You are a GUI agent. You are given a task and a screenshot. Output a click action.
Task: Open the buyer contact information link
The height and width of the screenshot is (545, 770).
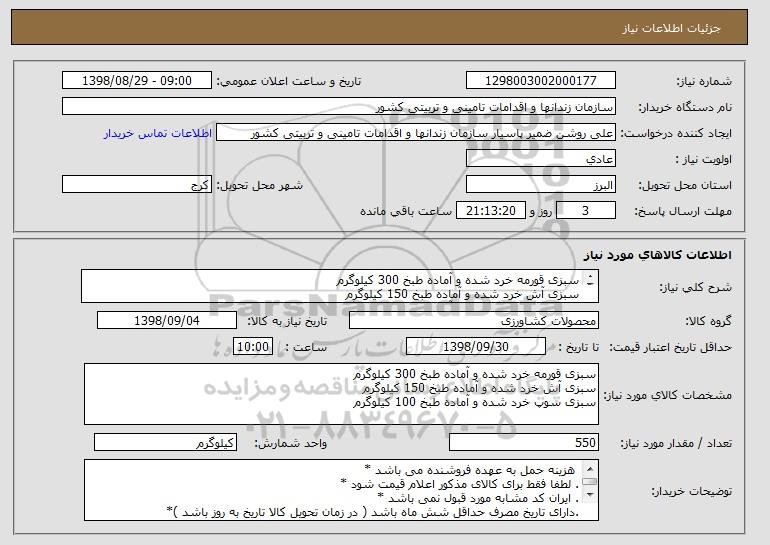[158, 134]
